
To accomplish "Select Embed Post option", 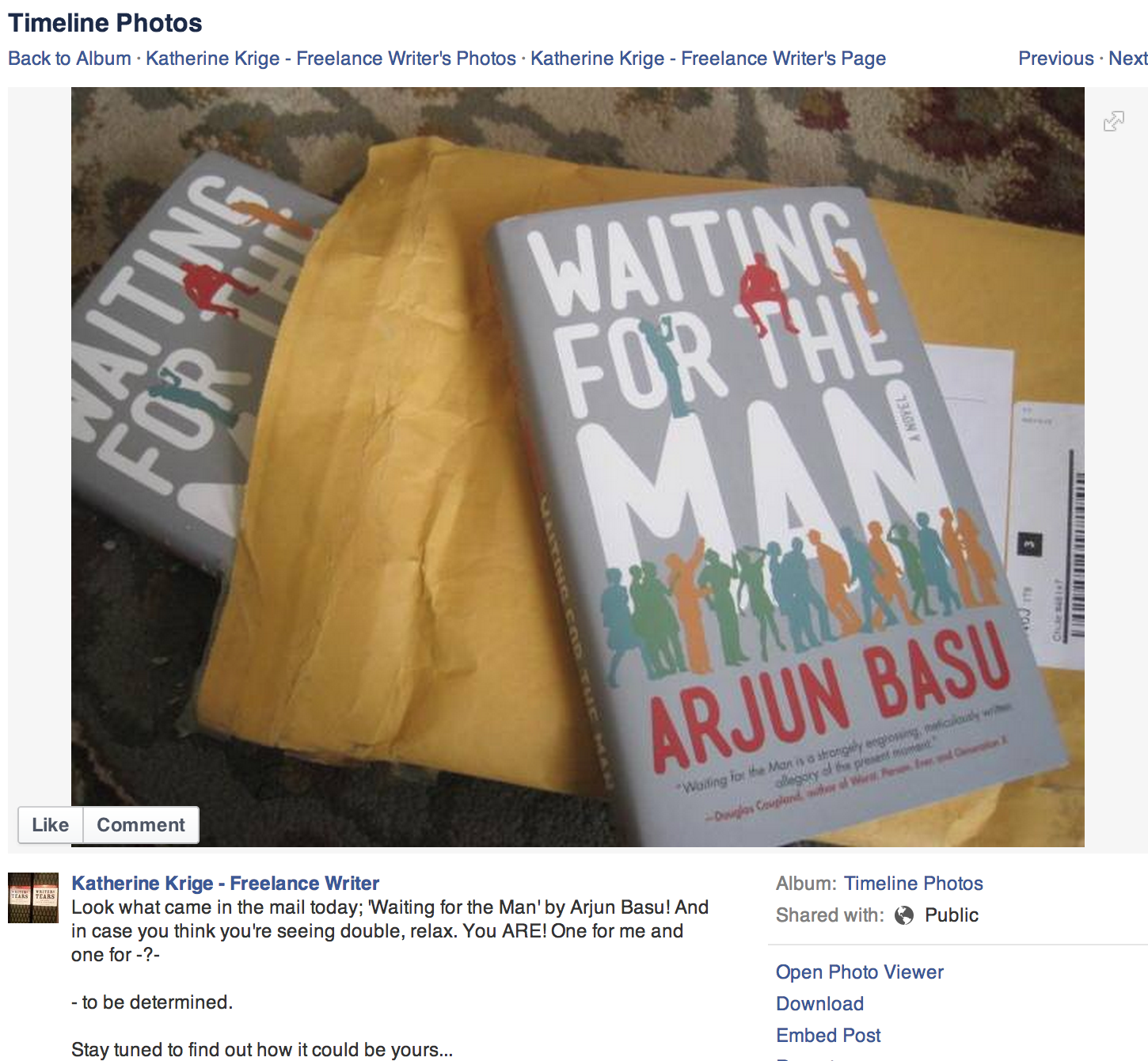I will (828, 1036).
